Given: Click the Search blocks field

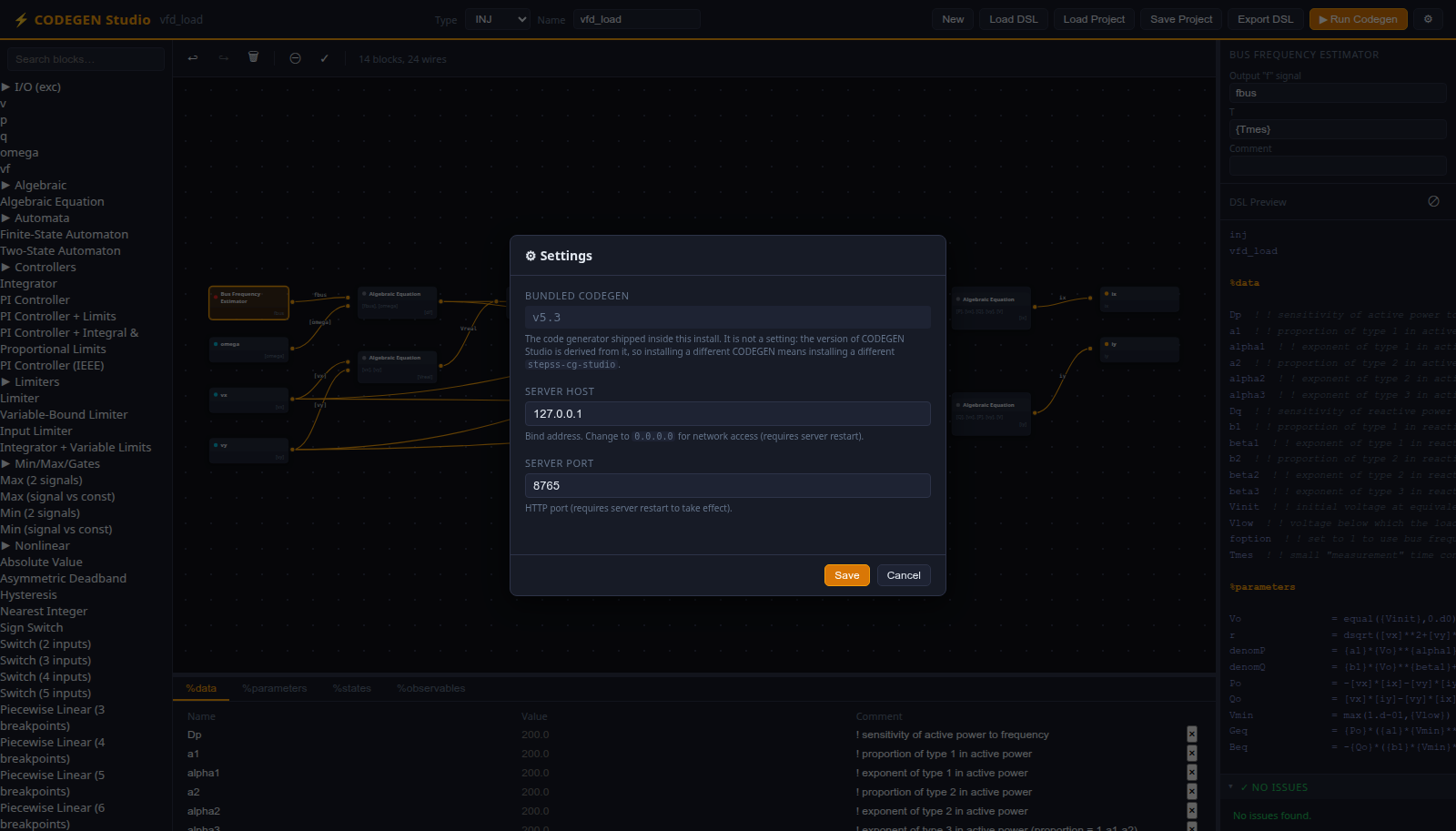Looking at the screenshot, I should click(x=86, y=59).
